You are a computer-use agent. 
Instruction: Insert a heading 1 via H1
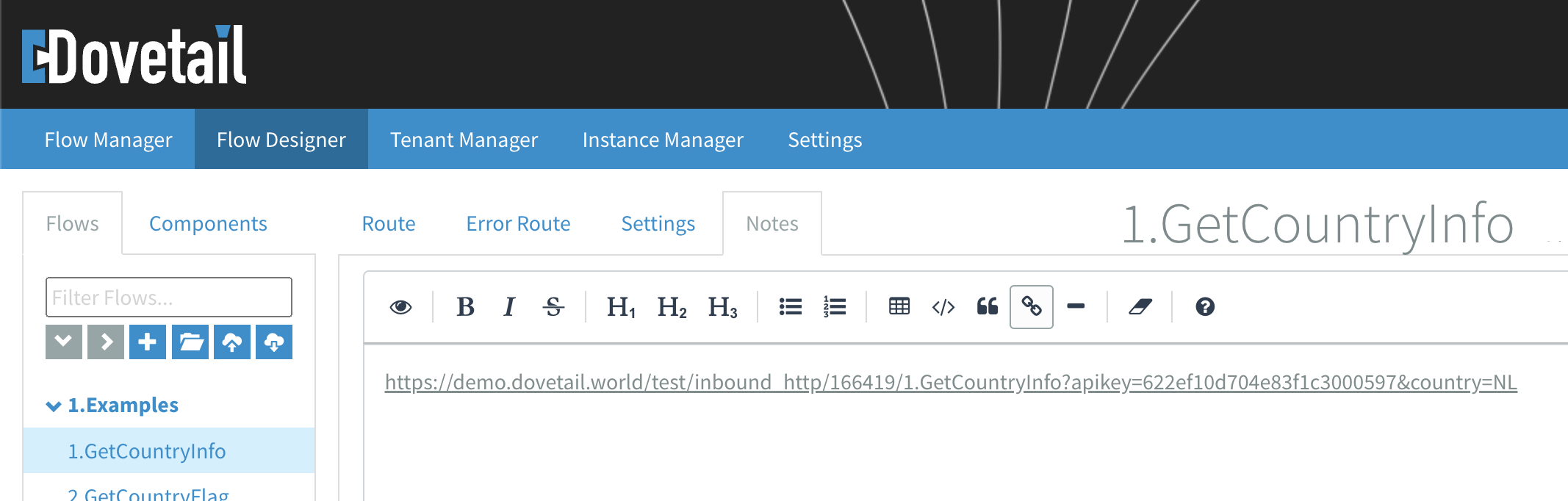pyautogui.click(x=621, y=307)
